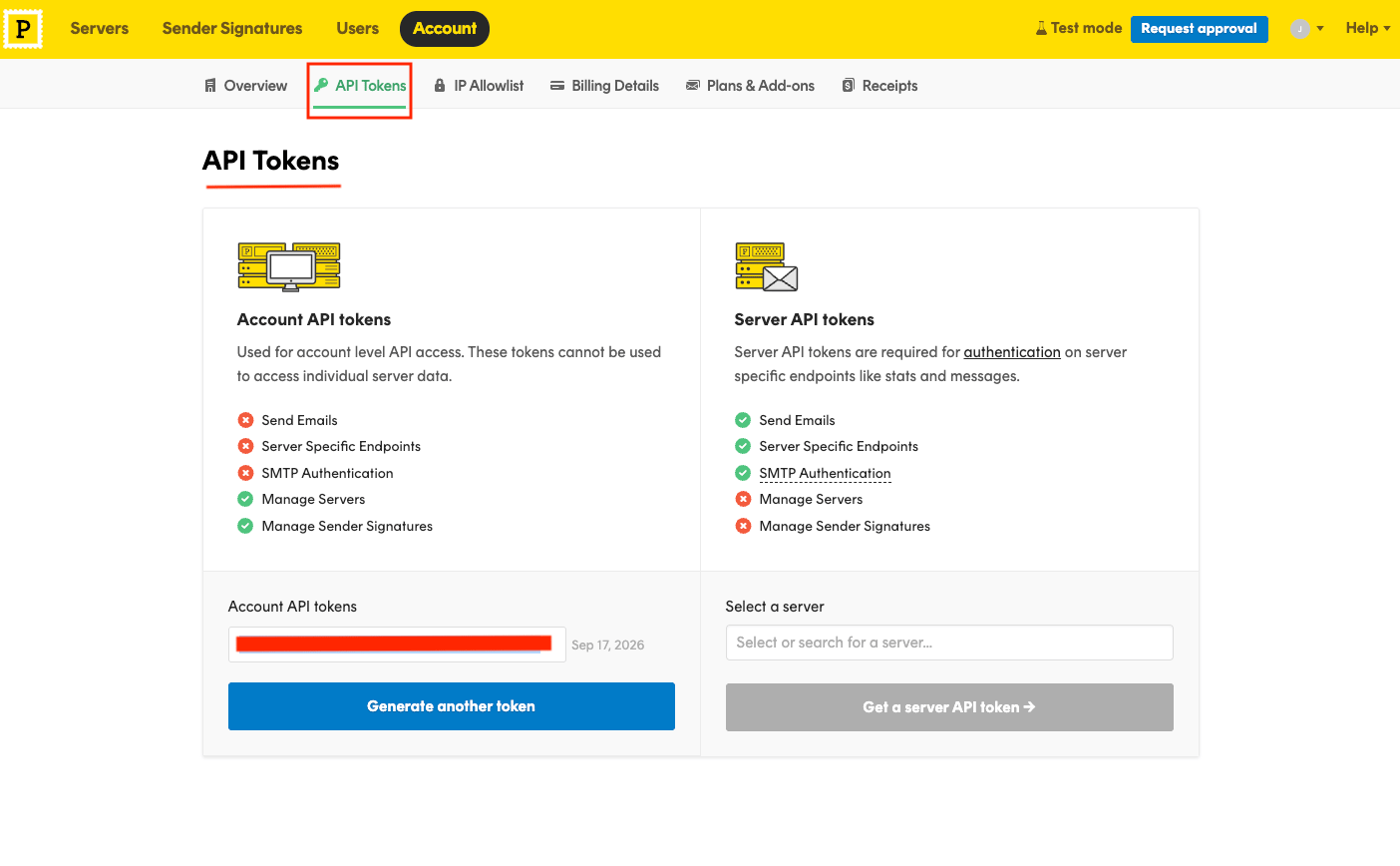The image size is (1400, 866).
Task: Expand the Help menu
Action: pos(1368,29)
